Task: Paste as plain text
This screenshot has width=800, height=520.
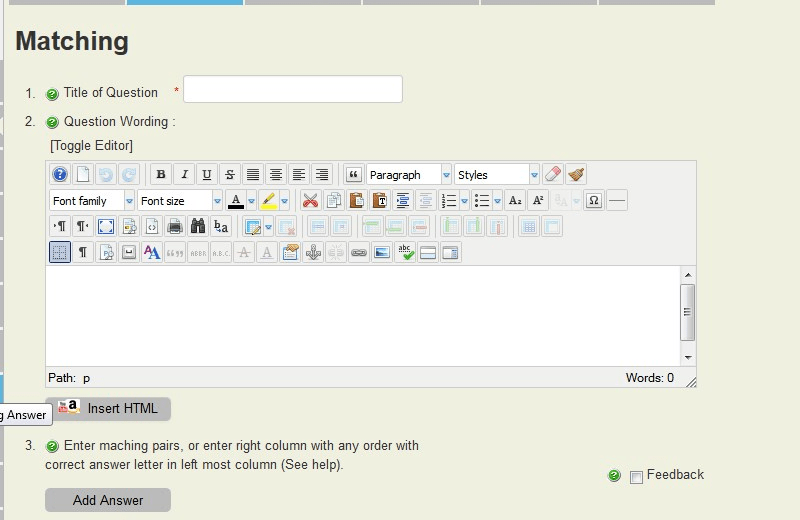Action: [x=380, y=201]
